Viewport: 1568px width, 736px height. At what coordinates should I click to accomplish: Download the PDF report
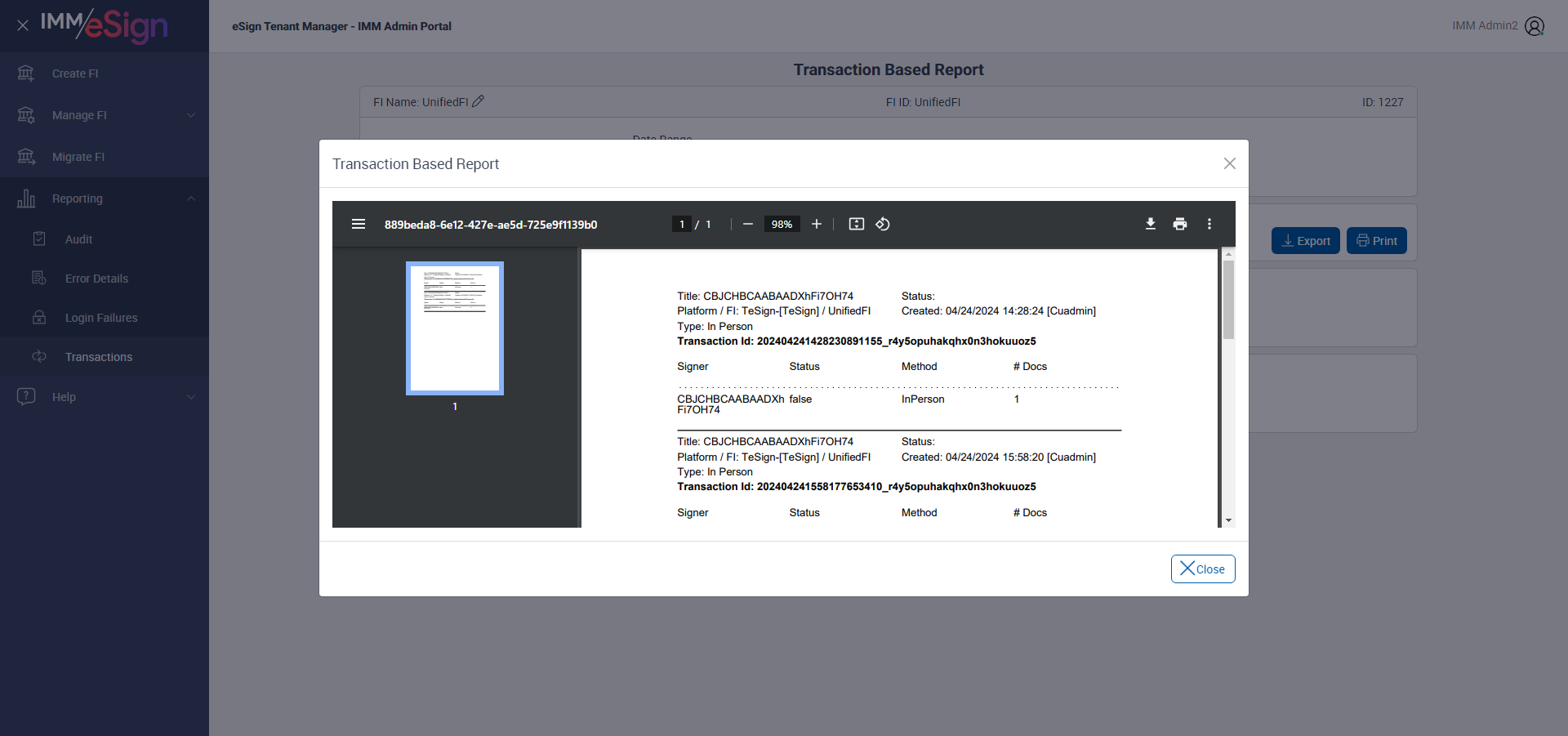[x=1151, y=224]
